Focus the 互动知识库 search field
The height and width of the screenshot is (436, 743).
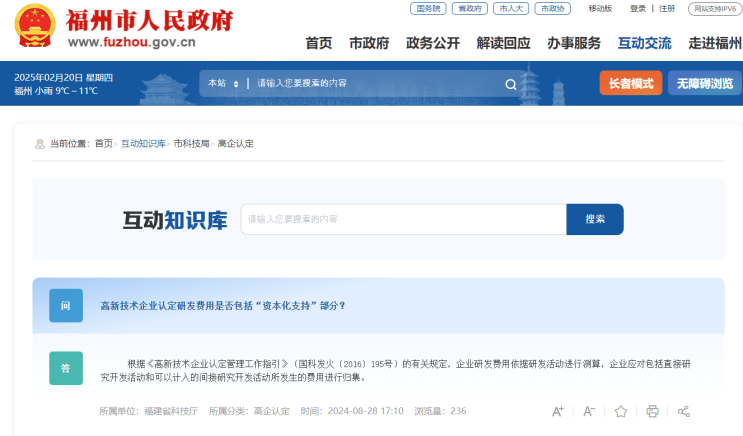pyautogui.click(x=404, y=219)
